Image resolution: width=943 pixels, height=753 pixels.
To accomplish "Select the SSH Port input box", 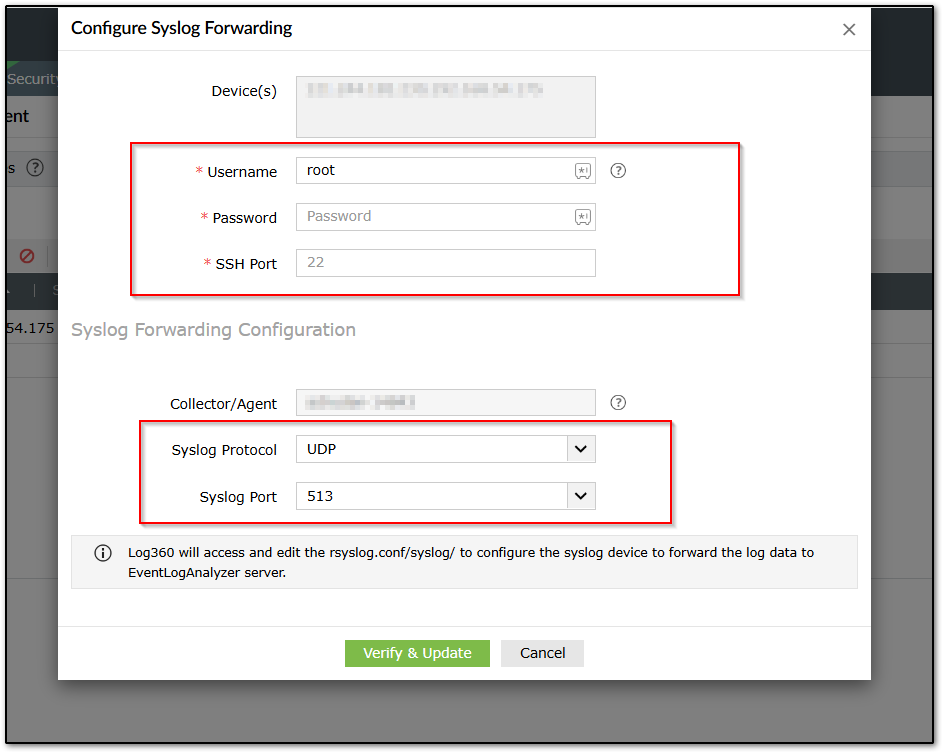I will (x=445, y=263).
